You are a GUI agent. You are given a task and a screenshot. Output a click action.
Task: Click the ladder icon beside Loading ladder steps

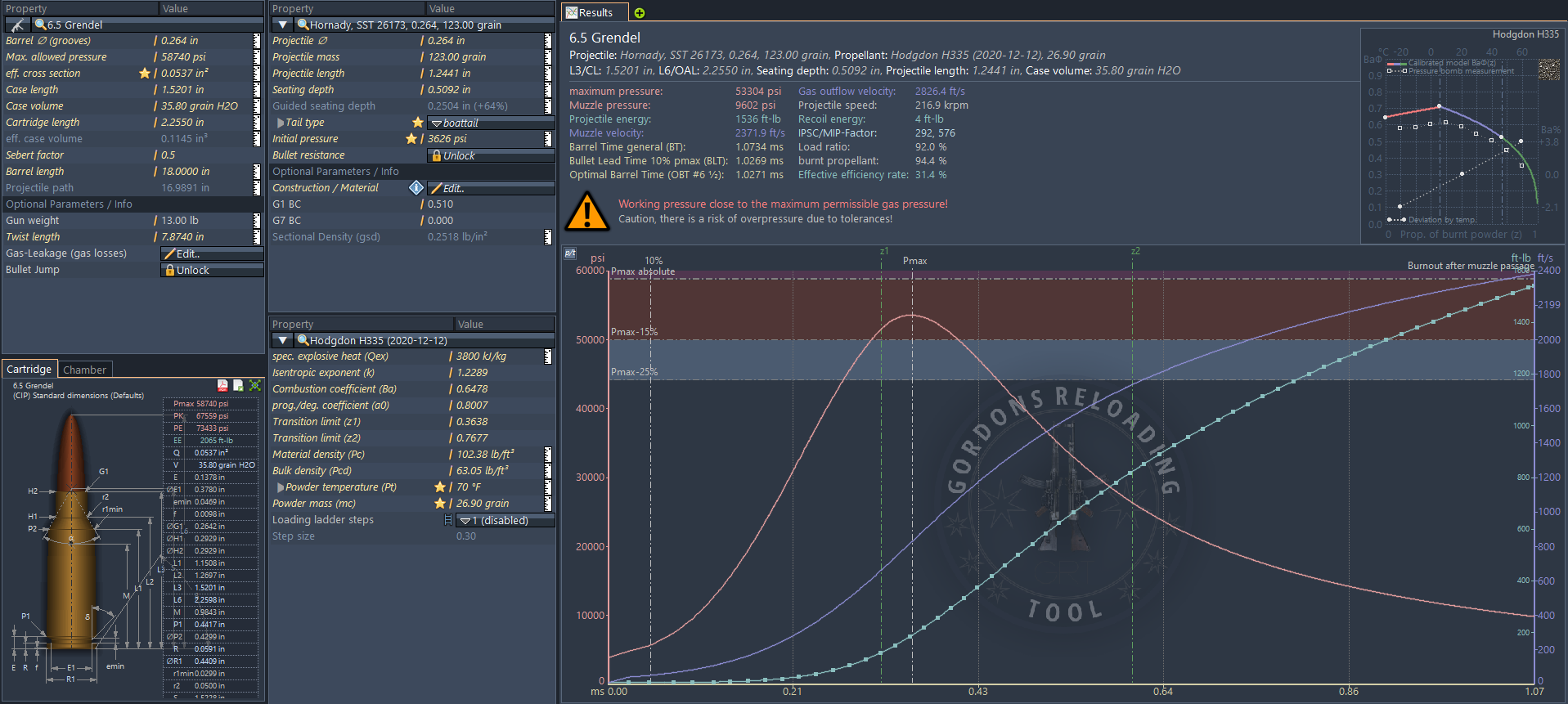tap(448, 520)
